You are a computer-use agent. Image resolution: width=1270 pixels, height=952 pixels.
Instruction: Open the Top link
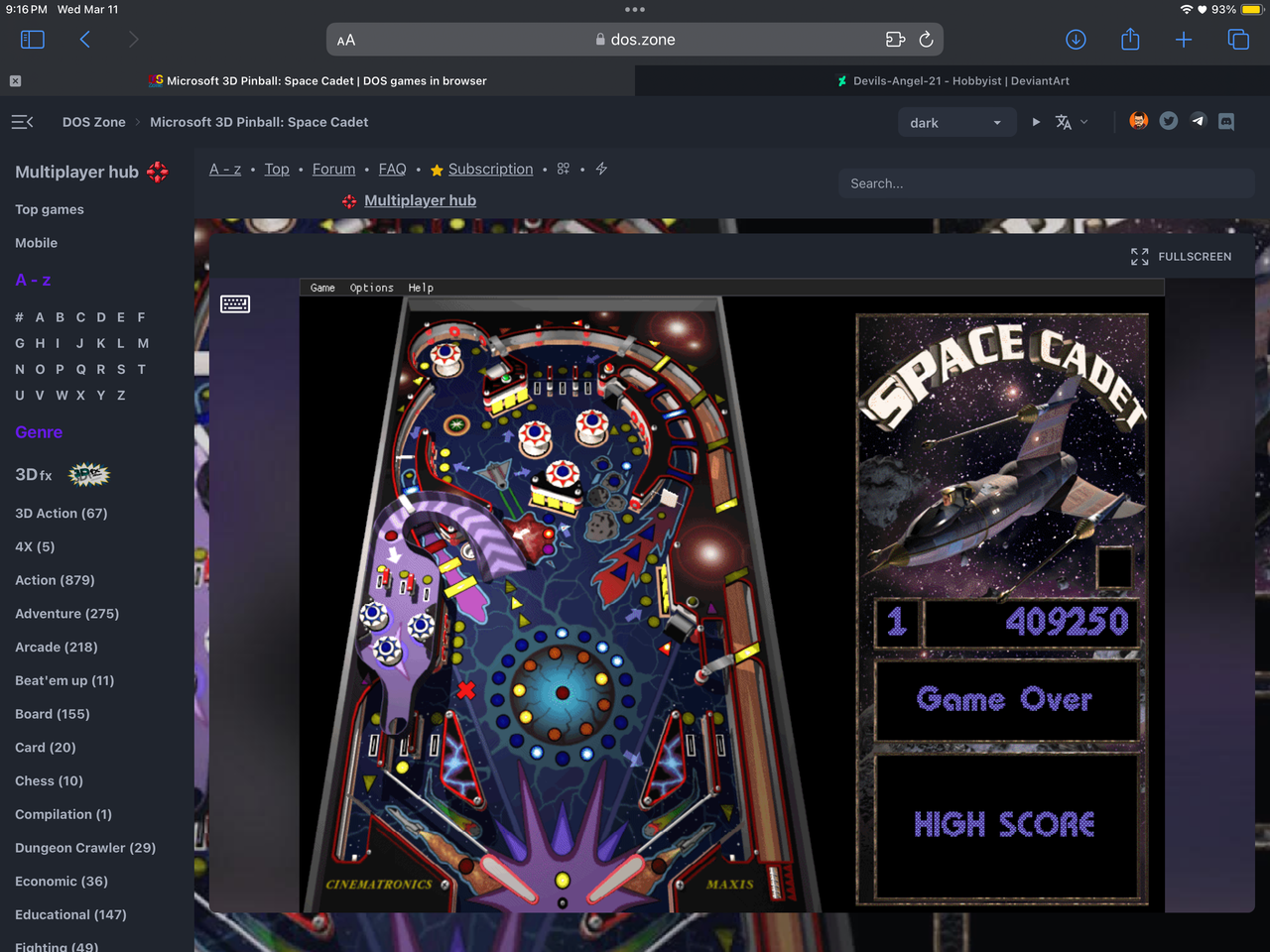tap(277, 170)
